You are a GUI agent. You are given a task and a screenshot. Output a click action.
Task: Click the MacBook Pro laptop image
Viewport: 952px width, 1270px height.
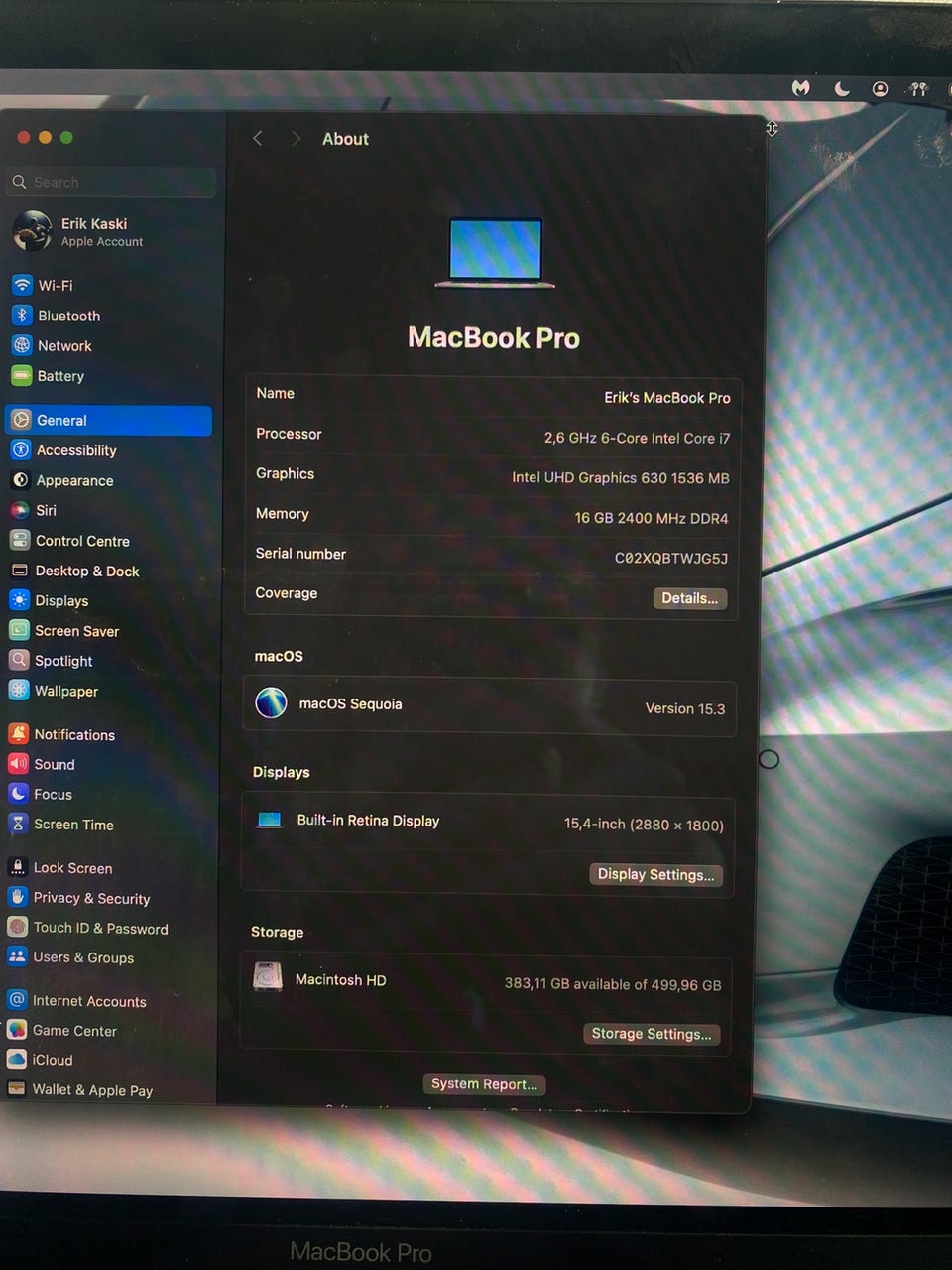495,253
